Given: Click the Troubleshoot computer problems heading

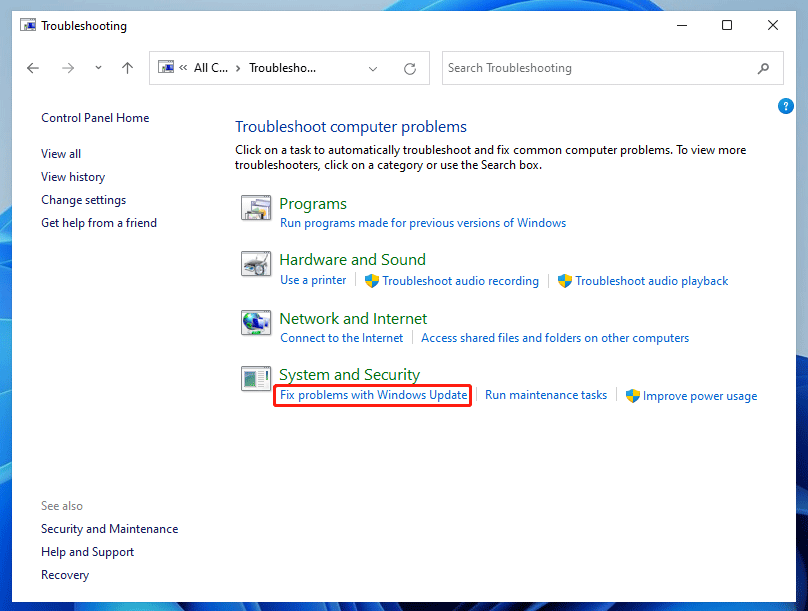Looking at the screenshot, I should 351,127.
